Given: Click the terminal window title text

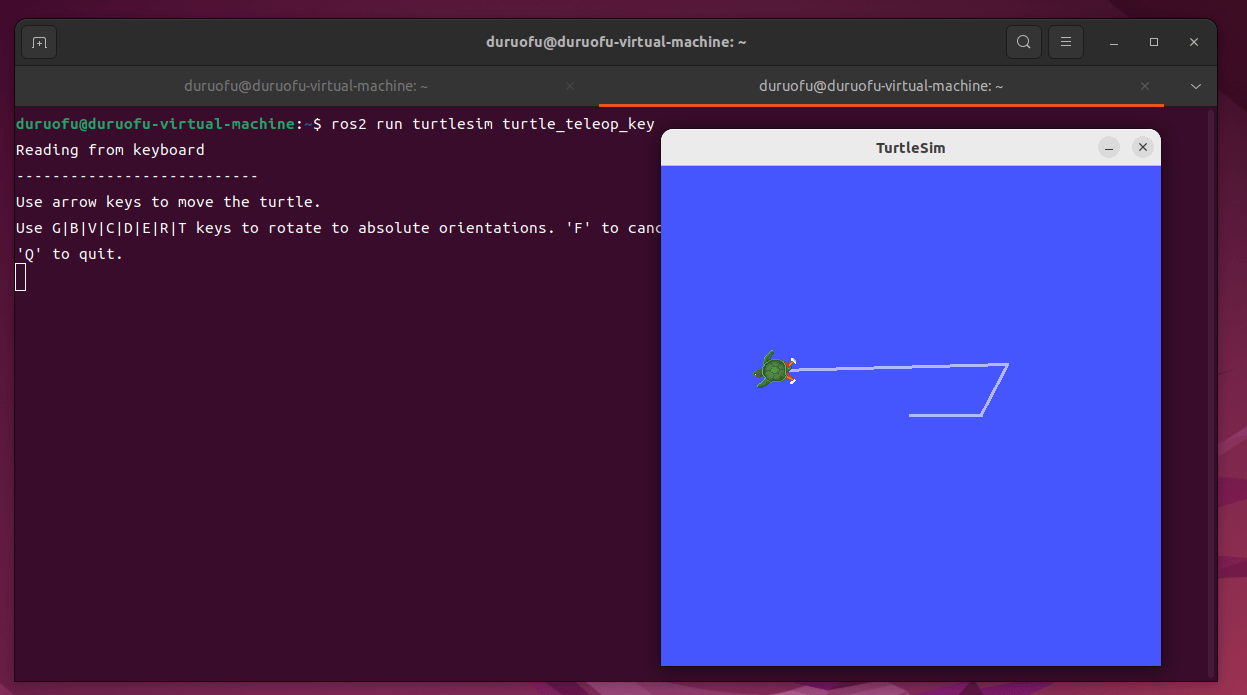Looking at the screenshot, I should pyautogui.click(x=616, y=42).
